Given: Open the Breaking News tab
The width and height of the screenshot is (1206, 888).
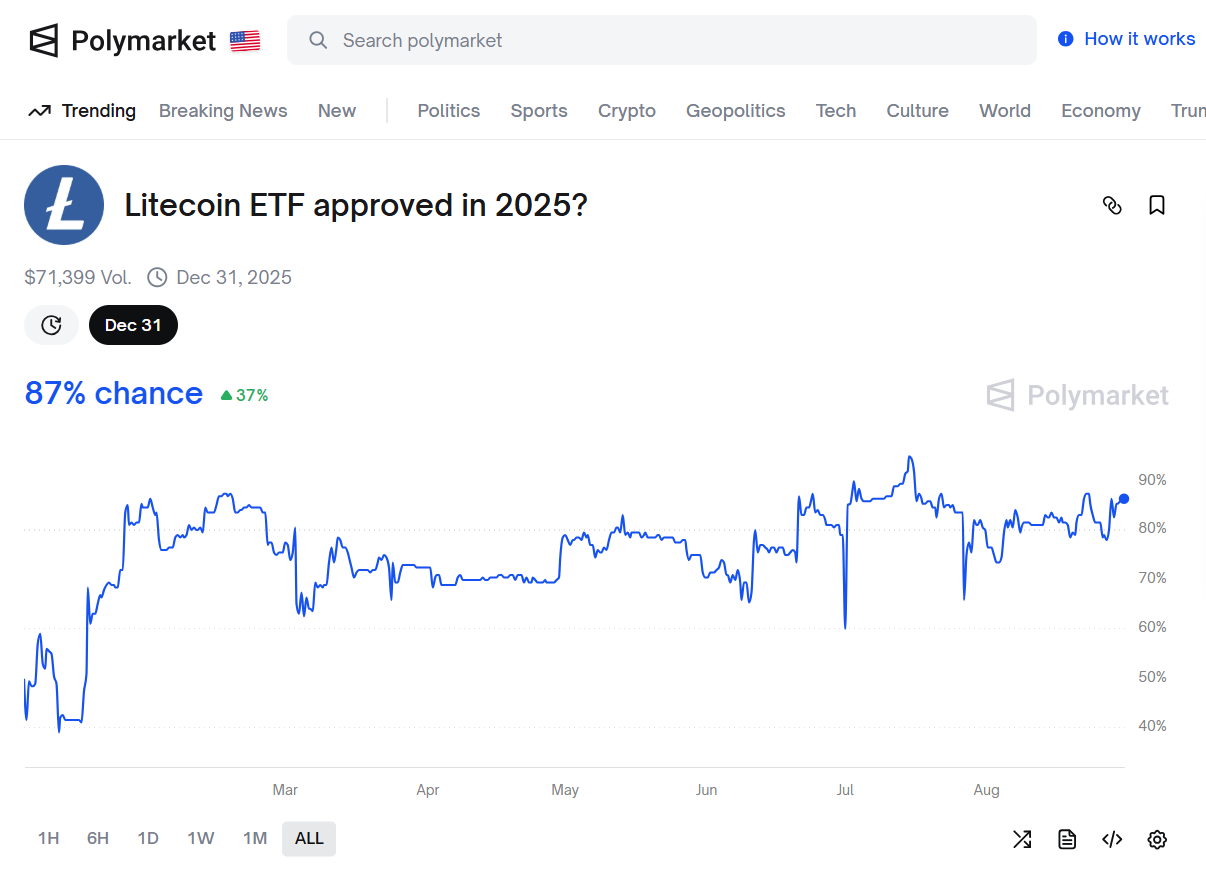Looking at the screenshot, I should point(222,111).
